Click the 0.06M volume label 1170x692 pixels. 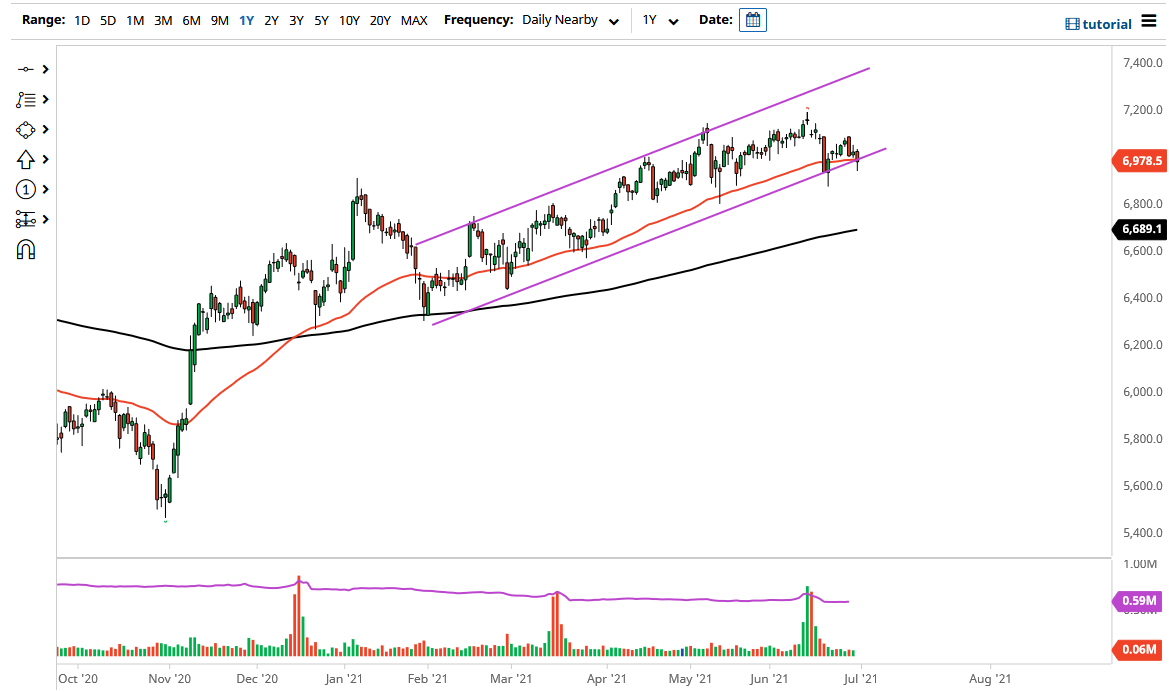point(1139,649)
